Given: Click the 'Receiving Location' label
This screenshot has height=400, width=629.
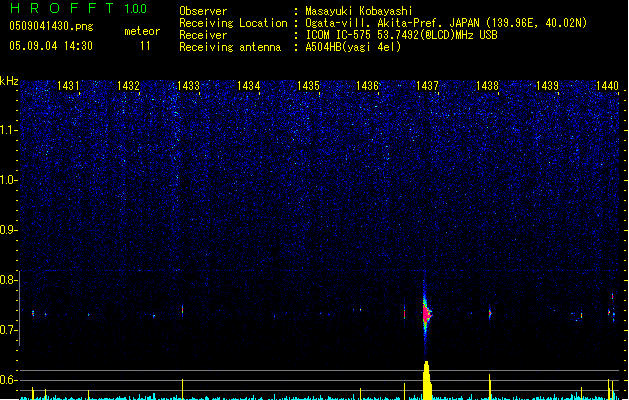Looking at the screenshot, I should click(x=233, y=23).
